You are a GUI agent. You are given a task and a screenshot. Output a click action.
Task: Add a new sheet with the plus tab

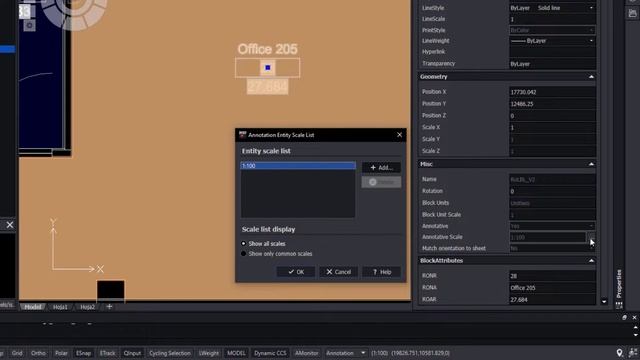tap(109, 307)
